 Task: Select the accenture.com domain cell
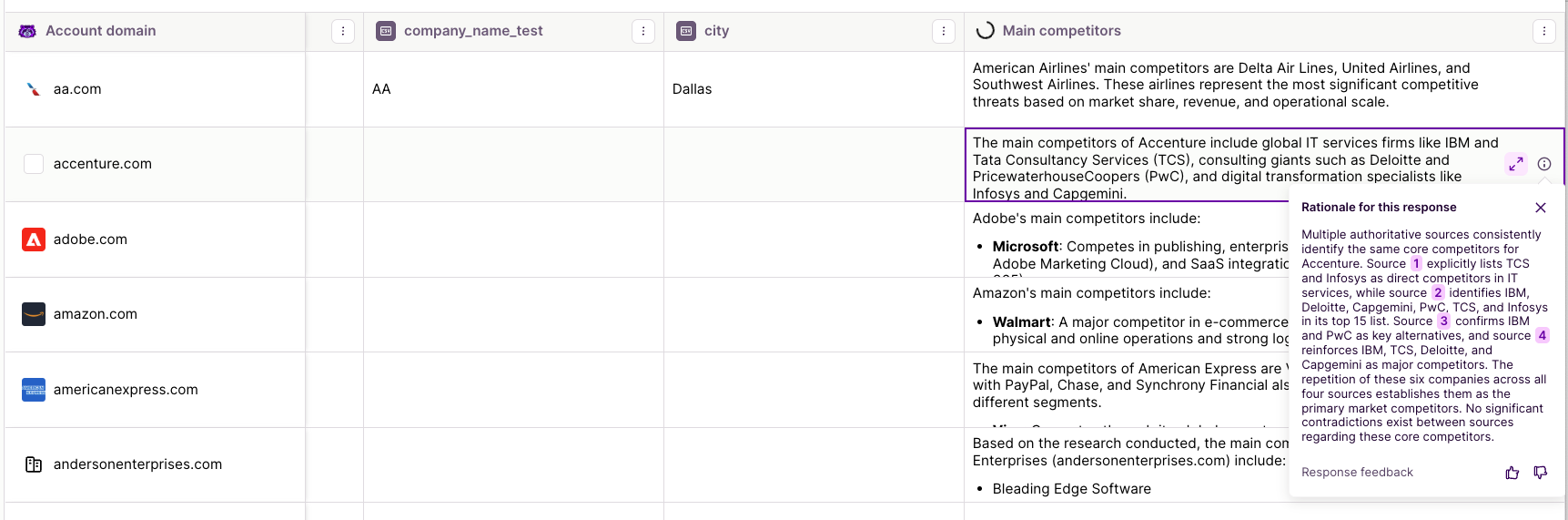(x=155, y=164)
